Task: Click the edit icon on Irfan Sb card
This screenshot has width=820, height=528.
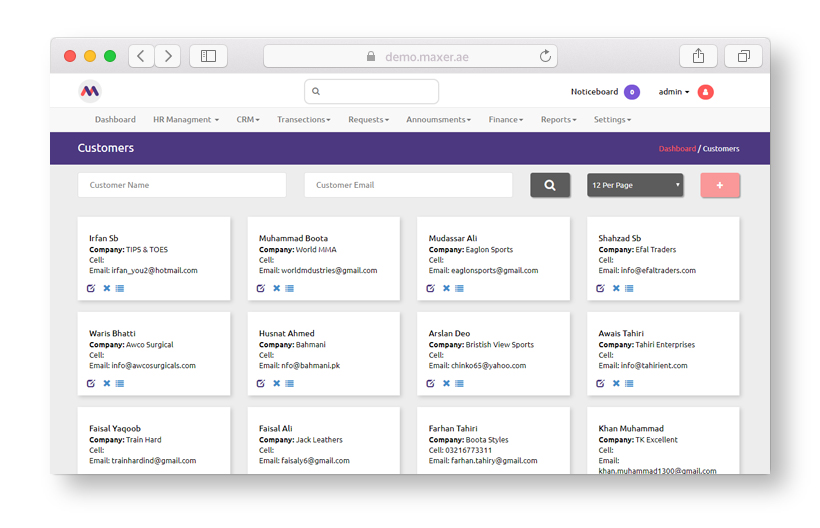Action: (x=91, y=288)
